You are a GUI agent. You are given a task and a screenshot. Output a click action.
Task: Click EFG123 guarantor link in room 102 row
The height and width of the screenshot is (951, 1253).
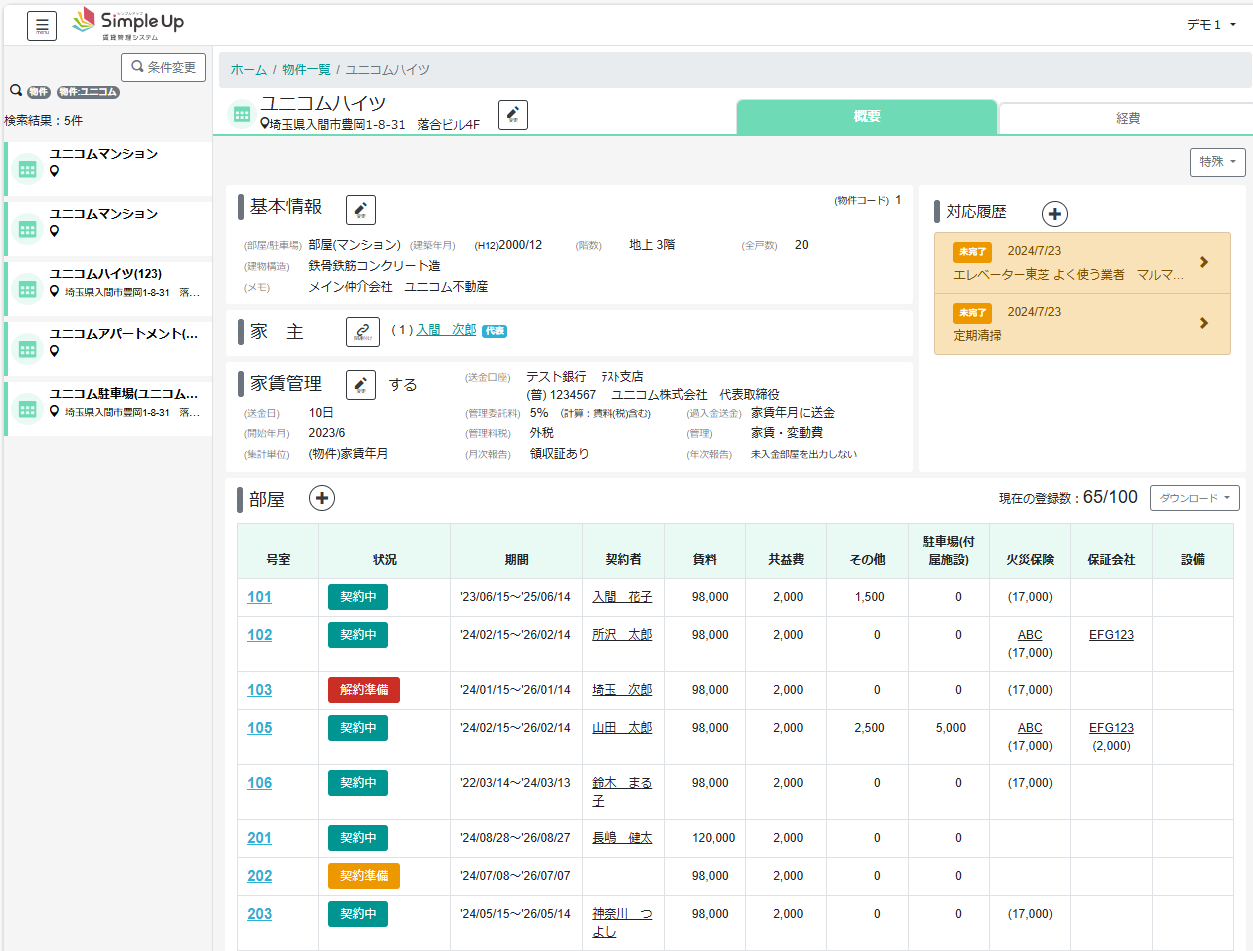(1111, 635)
